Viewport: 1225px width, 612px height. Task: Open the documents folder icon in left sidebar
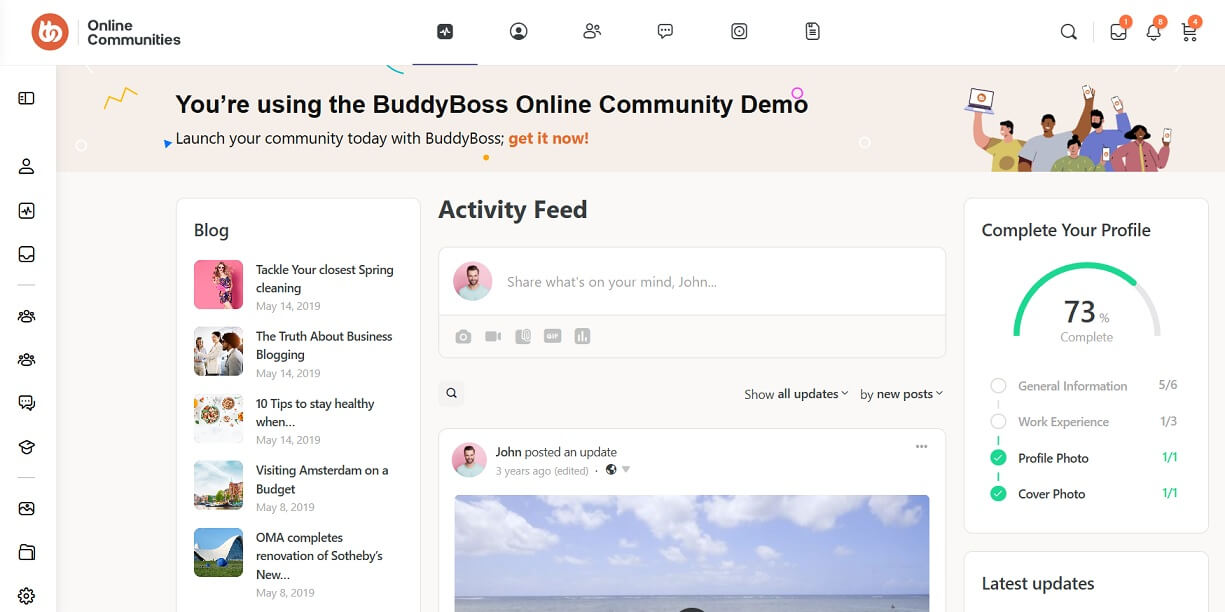(x=27, y=552)
